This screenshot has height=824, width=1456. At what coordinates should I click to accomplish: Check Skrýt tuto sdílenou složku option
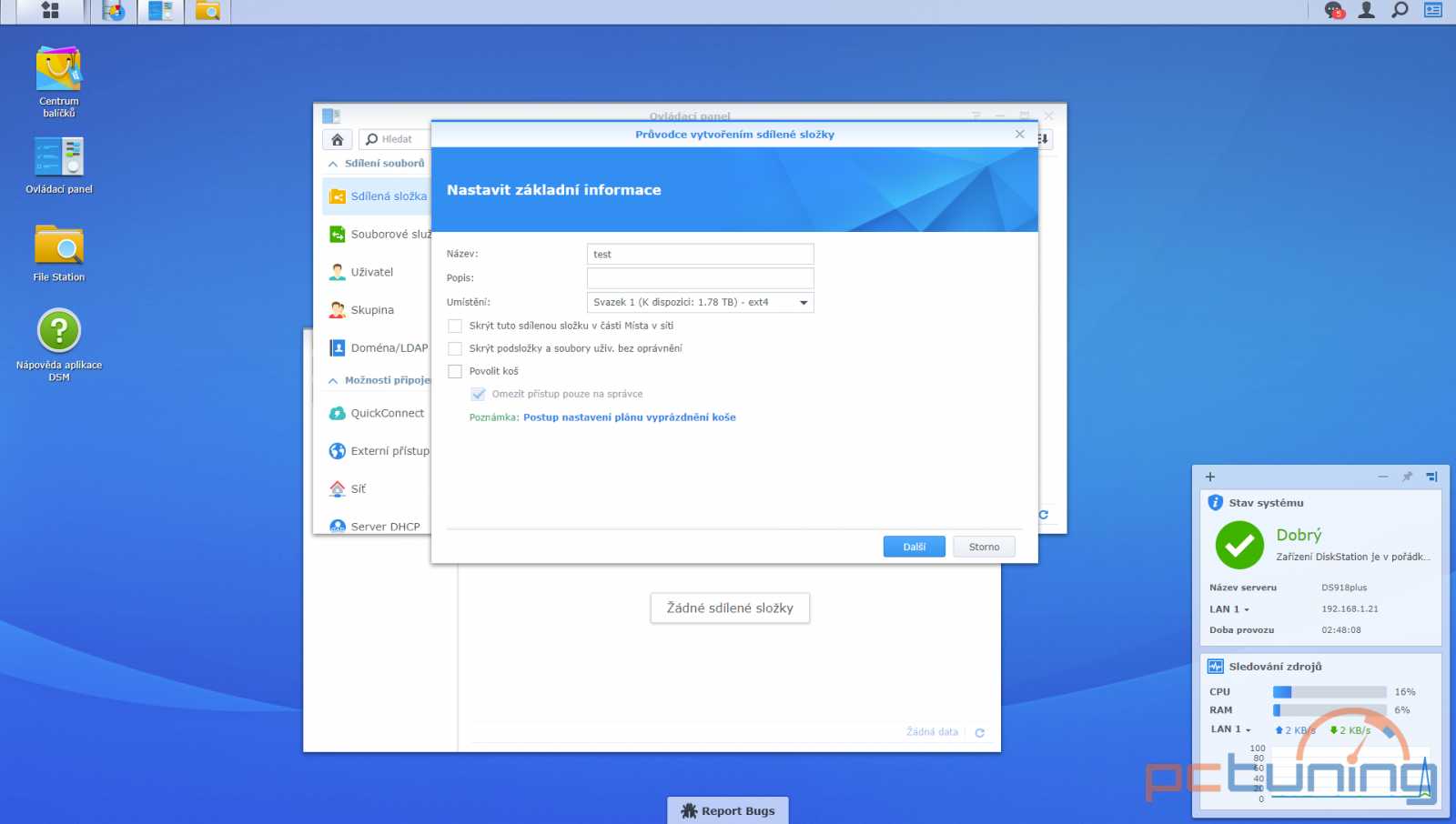coord(455,326)
